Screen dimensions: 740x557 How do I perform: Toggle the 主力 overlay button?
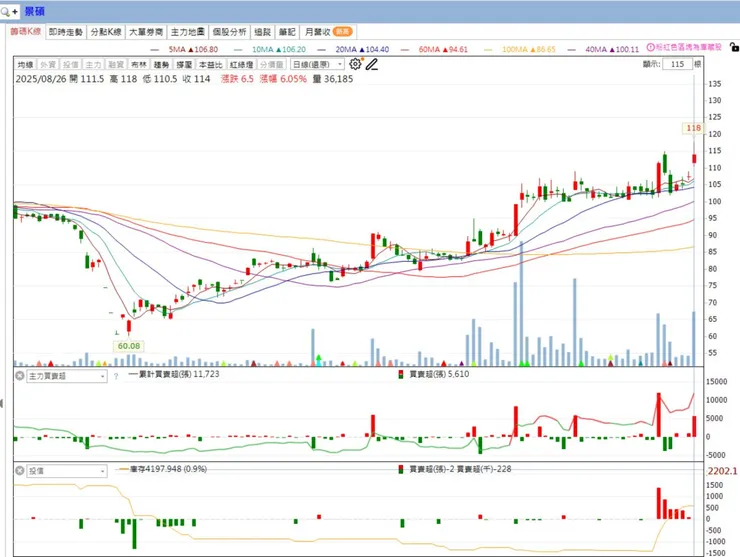click(93, 65)
